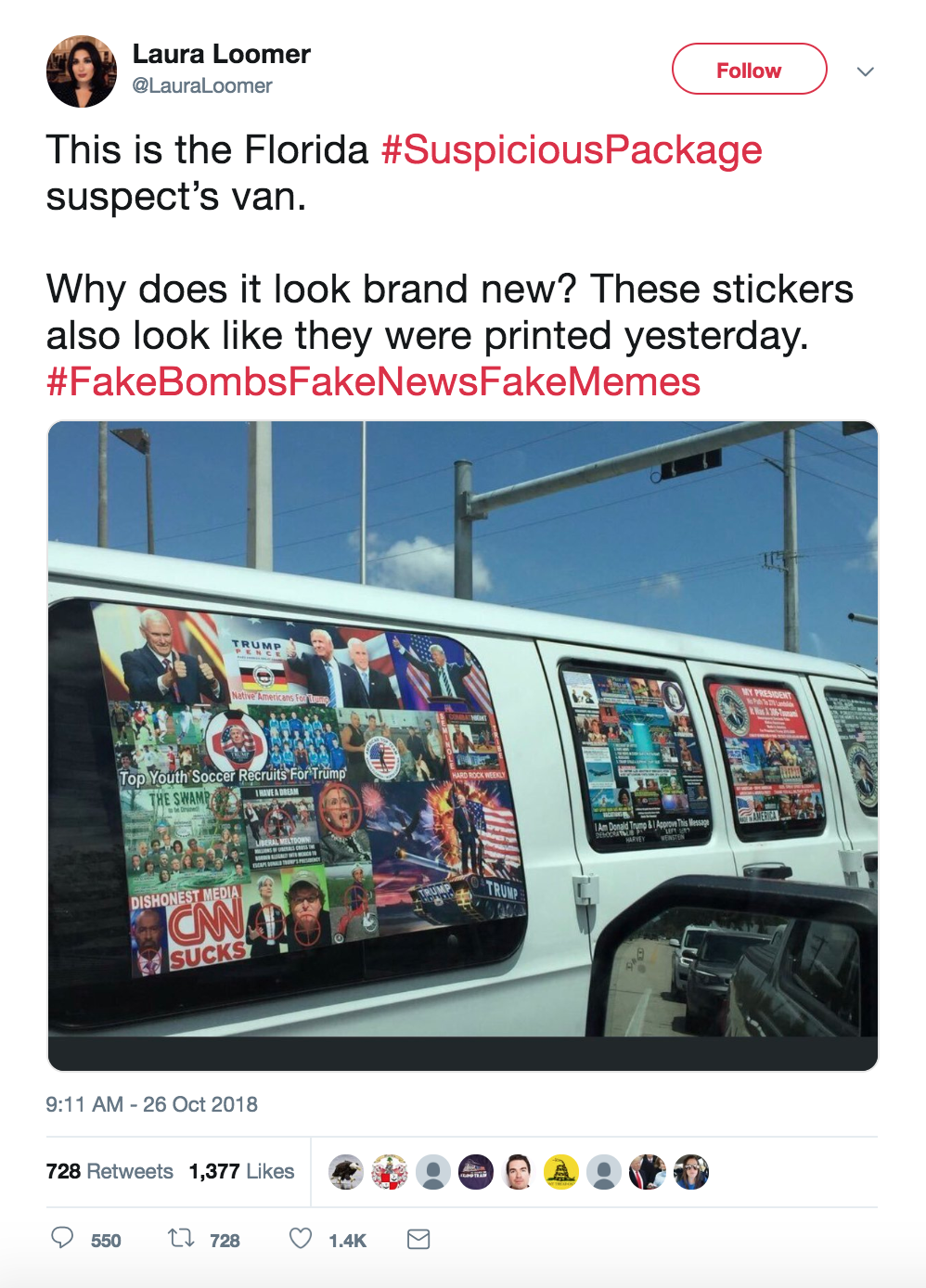The height and width of the screenshot is (1288, 926).
Task: Click the tweet timestamp 9:11 AM - 26 Oct 2018
Action: (152, 1104)
